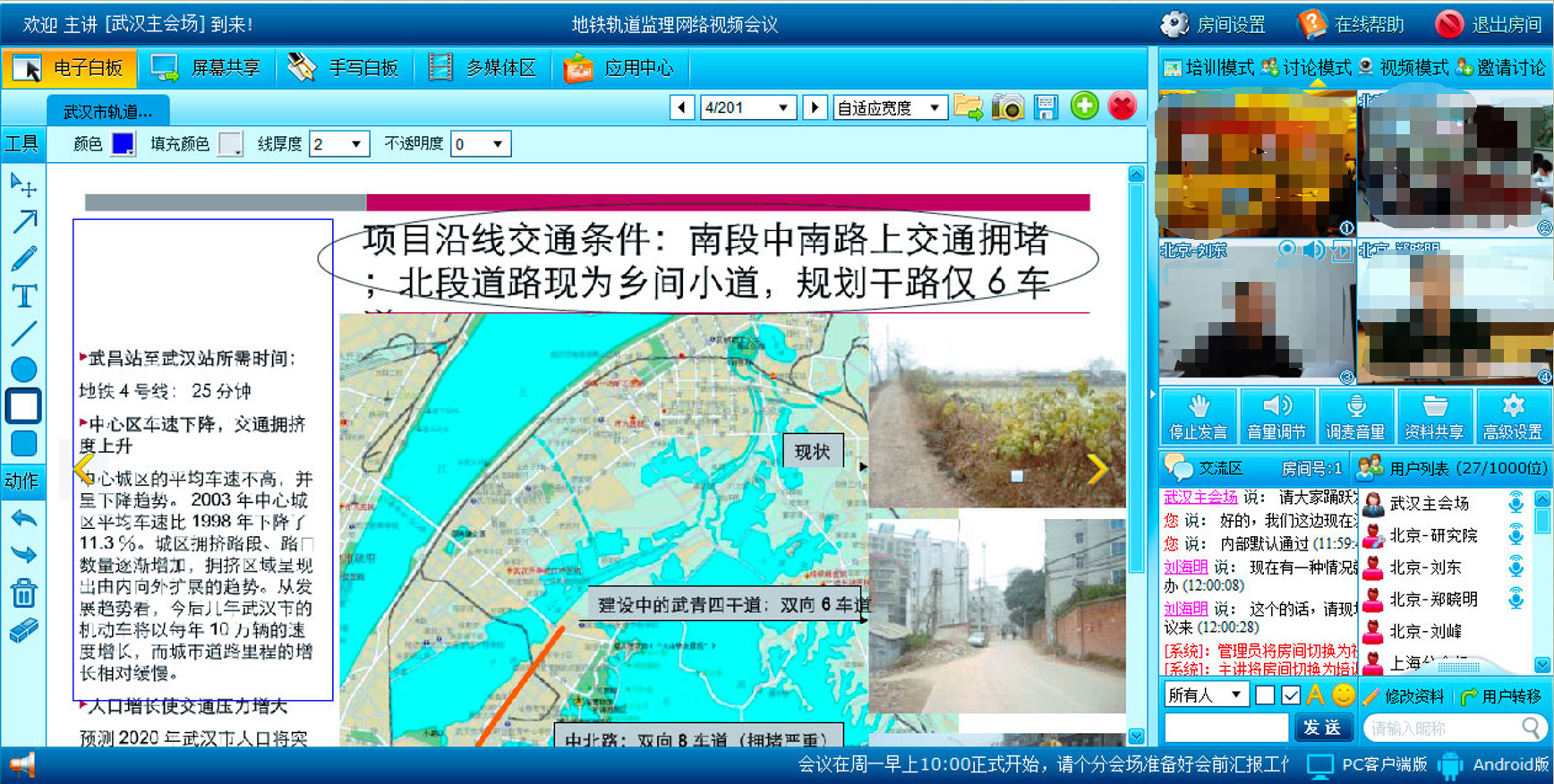Click the 发送 send button
The width and height of the screenshot is (1554, 784).
click(1321, 728)
